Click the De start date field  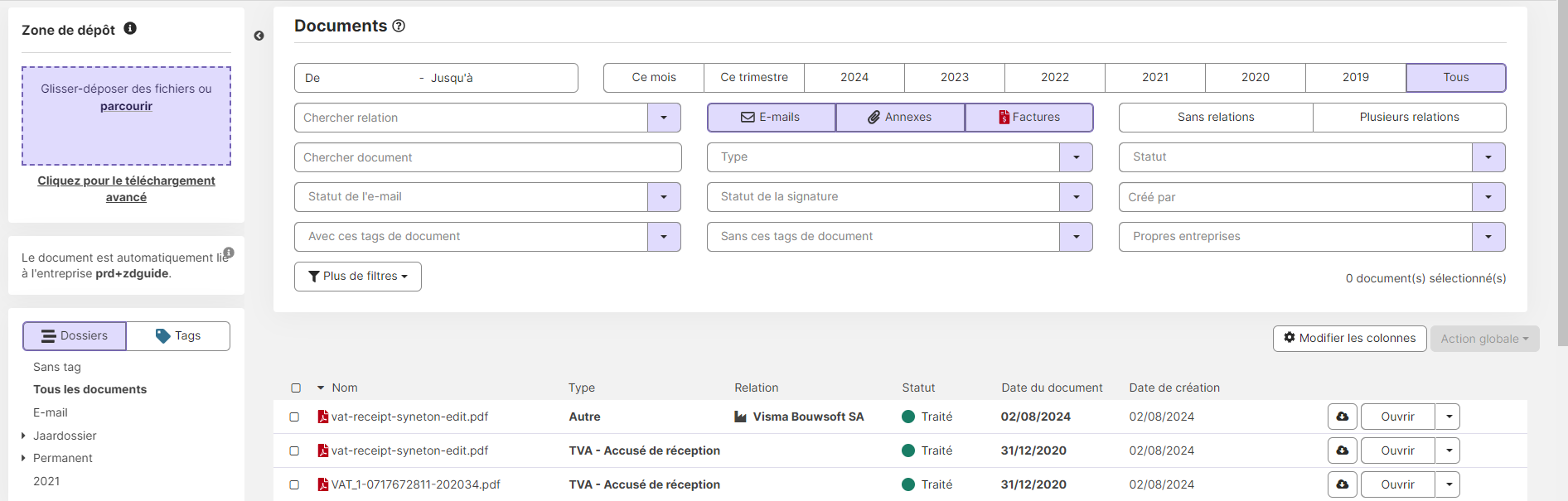358,78
